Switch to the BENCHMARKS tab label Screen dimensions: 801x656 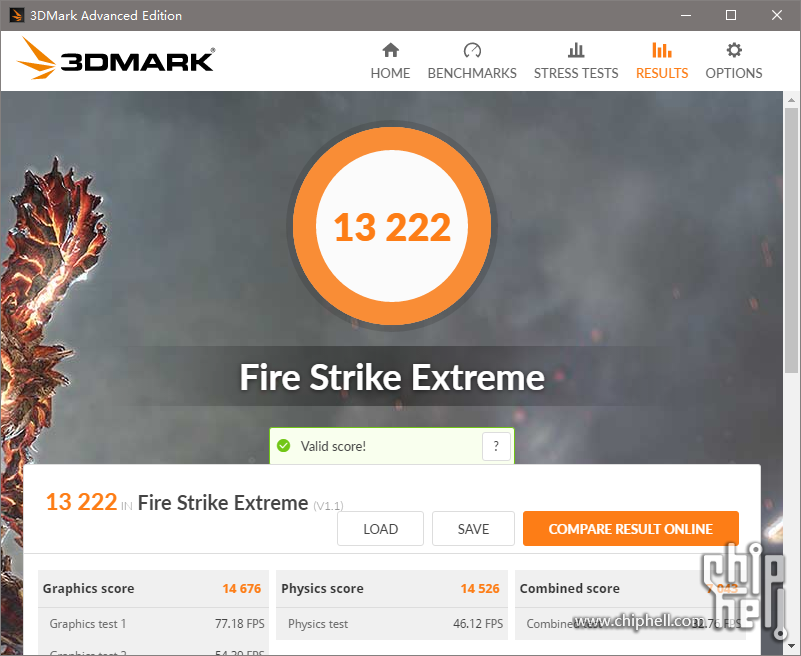tap(472, 74)
